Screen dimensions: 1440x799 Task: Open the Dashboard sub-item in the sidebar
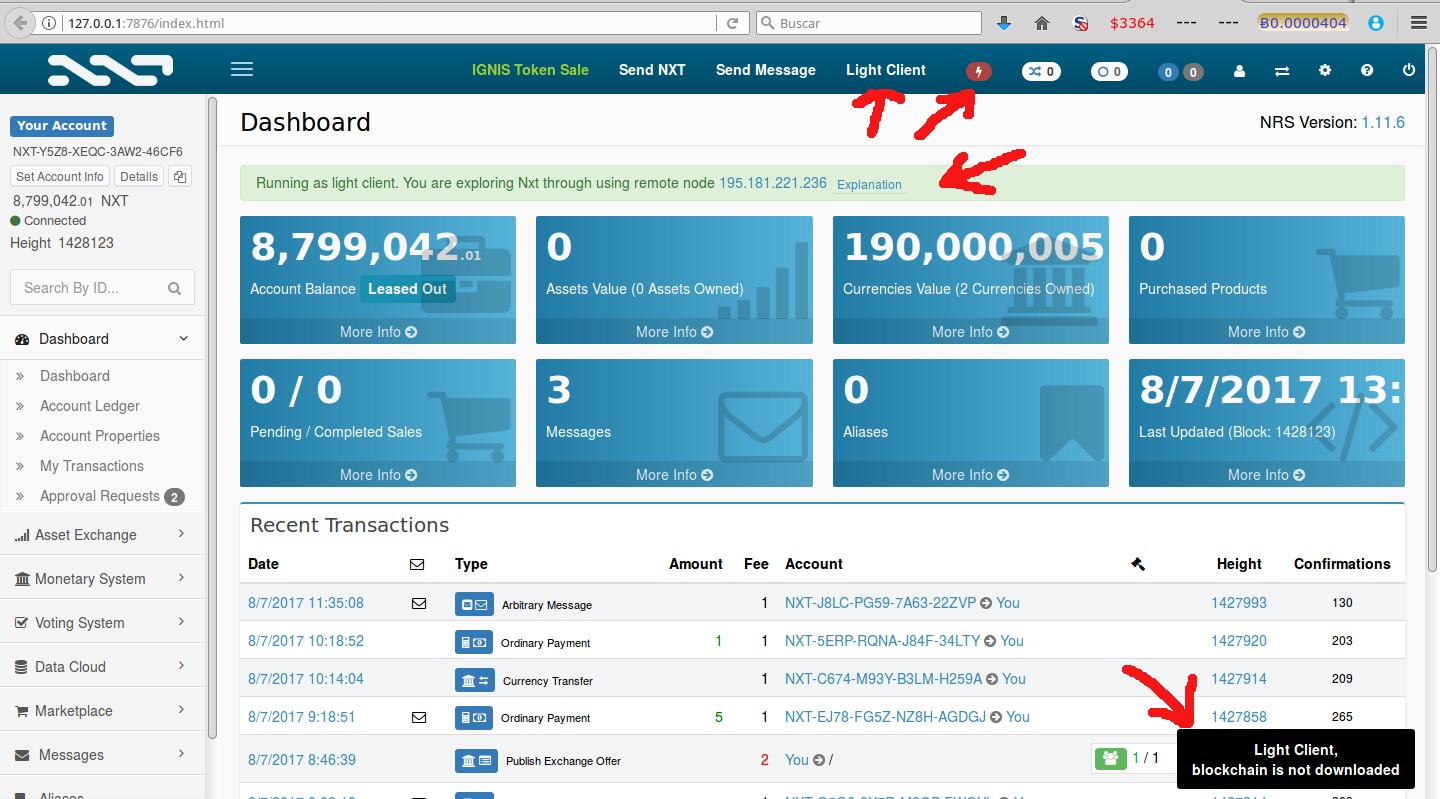point(75,376)
